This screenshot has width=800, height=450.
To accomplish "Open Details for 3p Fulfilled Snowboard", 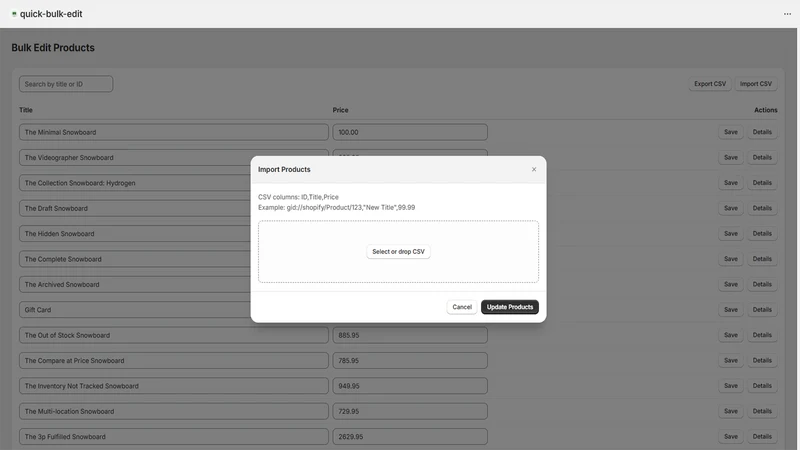I will [762, 436].
